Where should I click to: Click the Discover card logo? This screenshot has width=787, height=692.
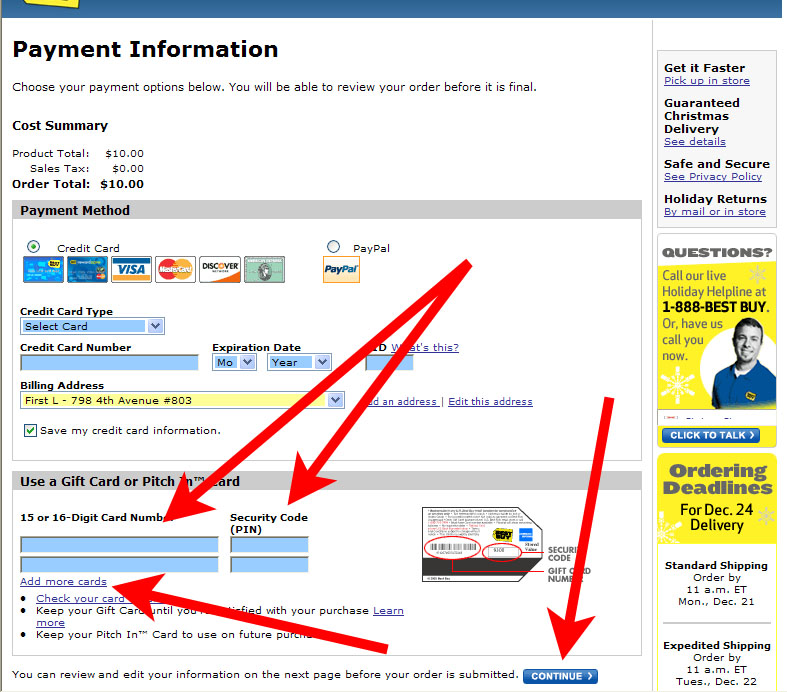point(220,269)
